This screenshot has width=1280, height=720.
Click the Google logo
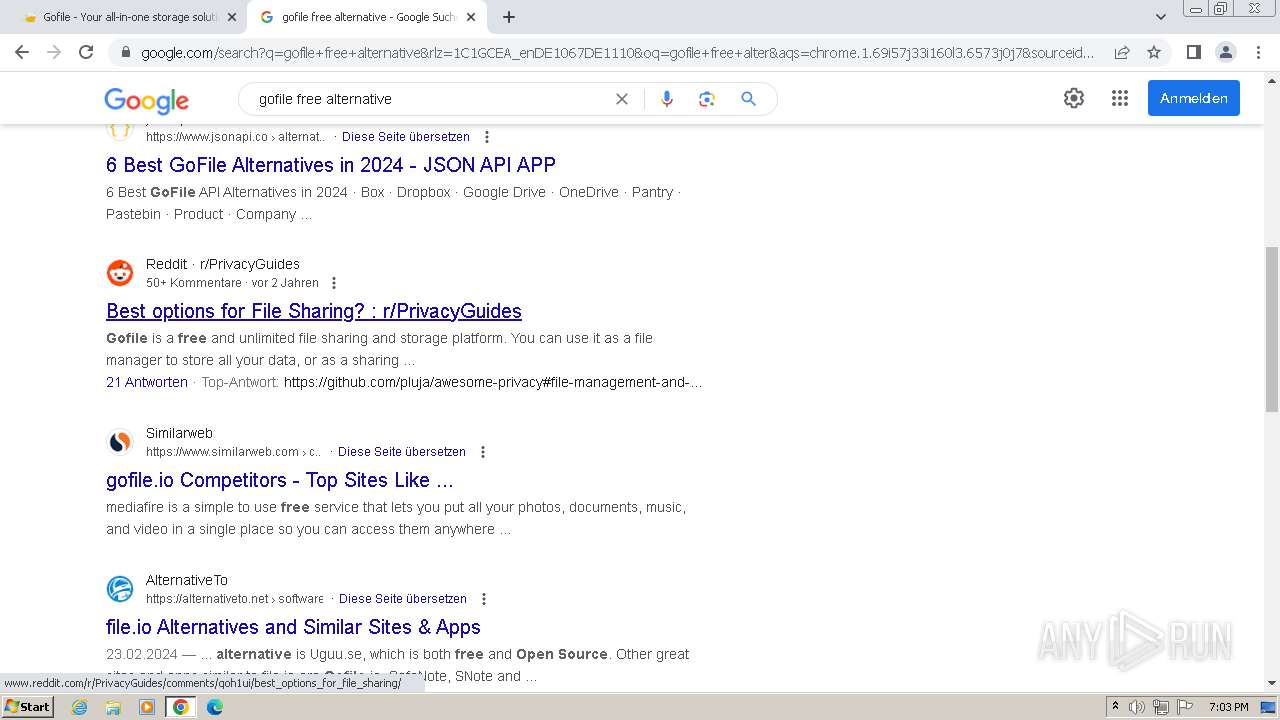(x=147, y=100)
